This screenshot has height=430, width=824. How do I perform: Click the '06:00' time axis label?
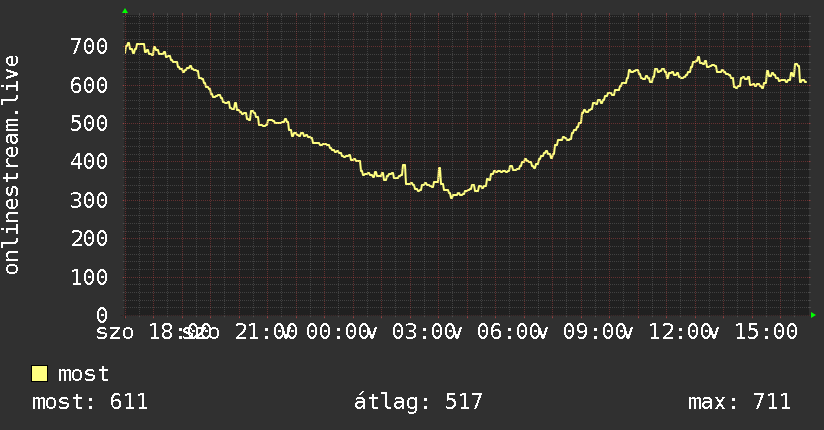click(x=509, y=332)
